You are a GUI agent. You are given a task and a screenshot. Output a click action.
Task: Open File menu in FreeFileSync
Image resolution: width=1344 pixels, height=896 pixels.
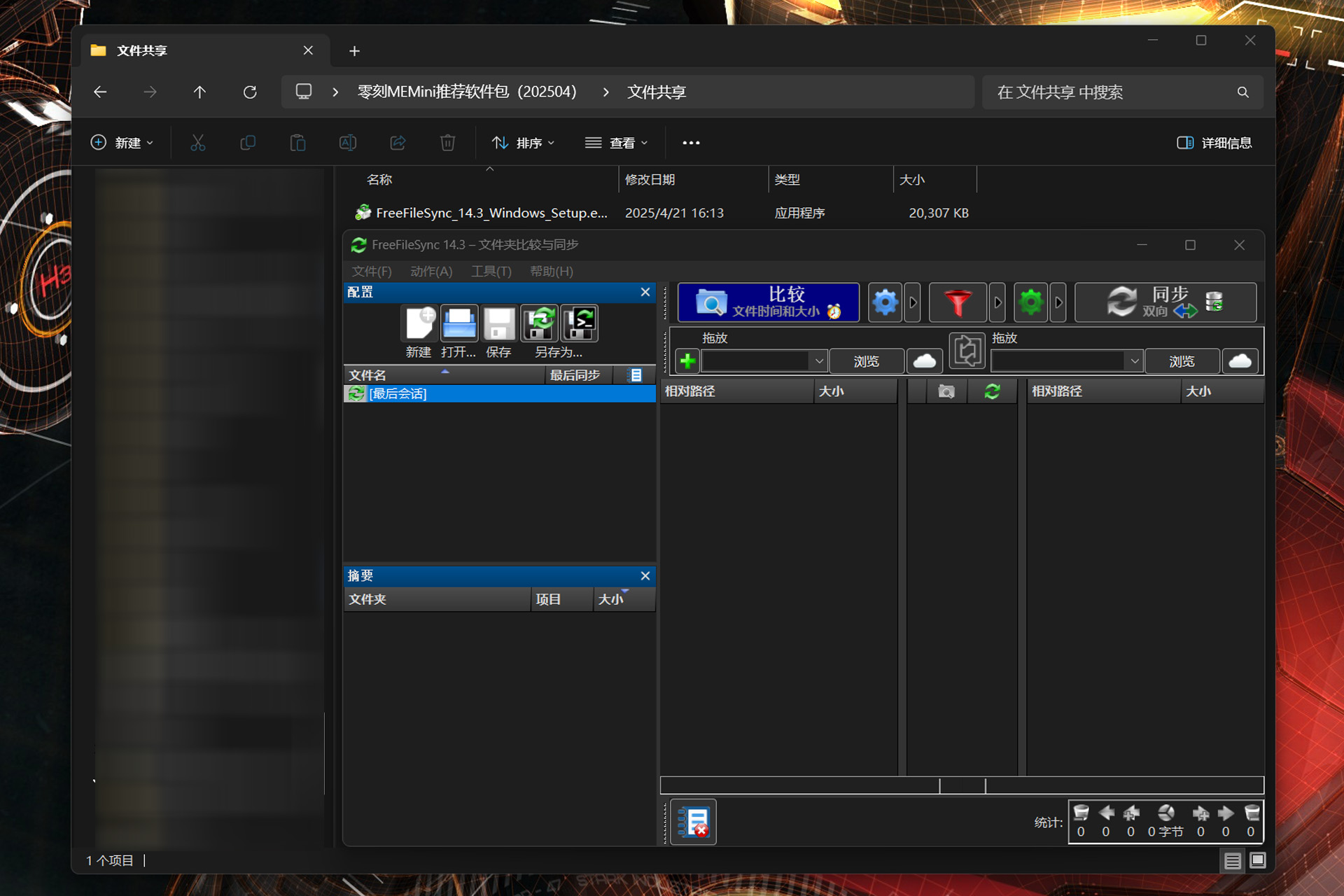click(x=372, y=271)
